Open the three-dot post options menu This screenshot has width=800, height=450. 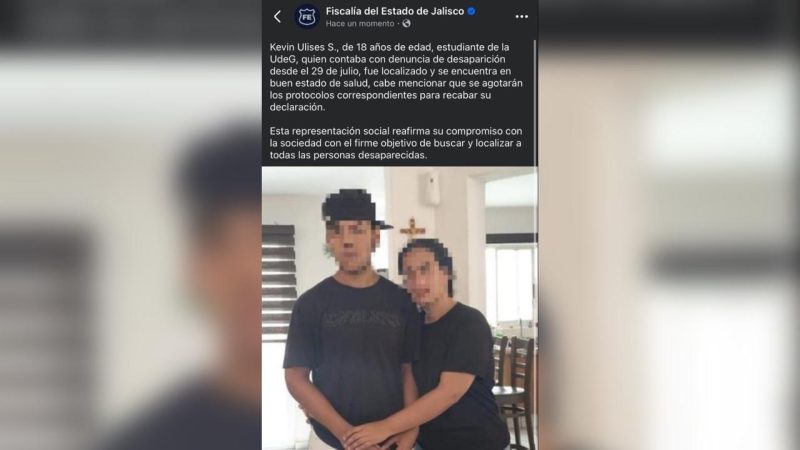point(521,17)
